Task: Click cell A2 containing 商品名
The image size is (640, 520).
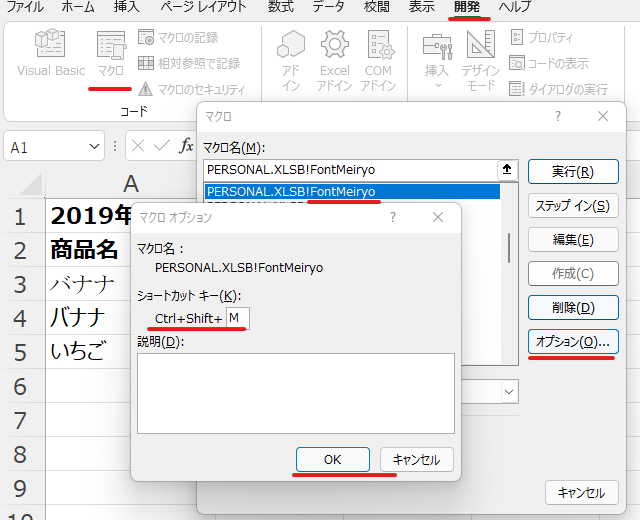Action: pyautogui.click(x=88, y=250)
